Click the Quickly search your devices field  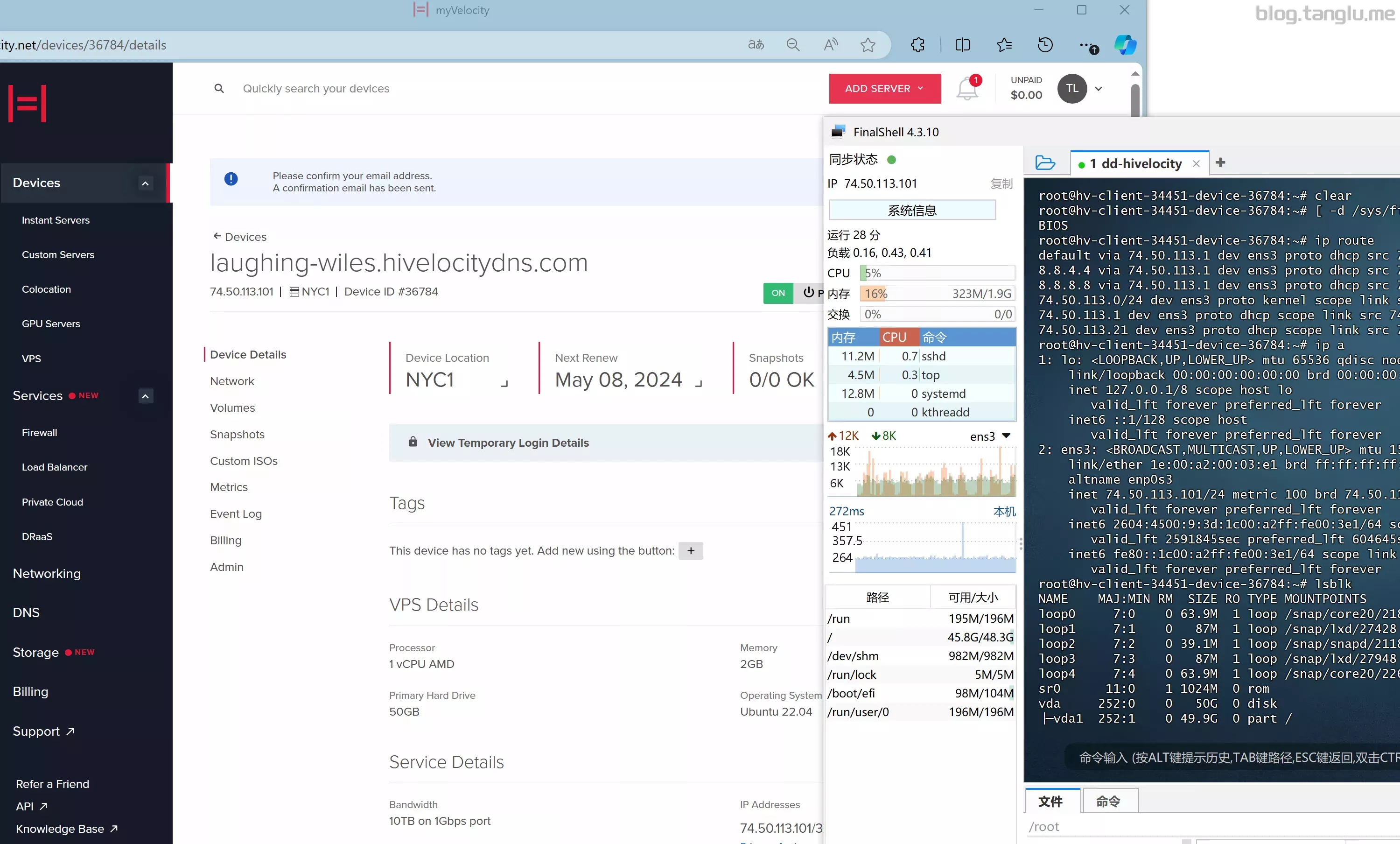(316, 89)
